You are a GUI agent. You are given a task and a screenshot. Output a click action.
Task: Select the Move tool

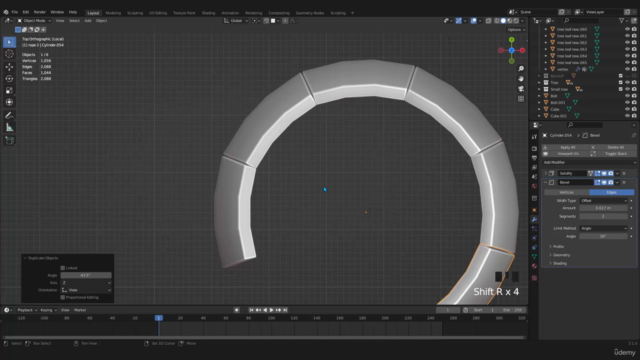pos(9,67)
